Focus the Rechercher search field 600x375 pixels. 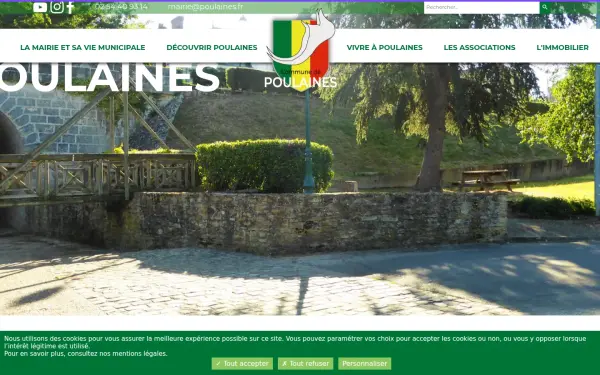pyautogui.click(x=481, y=7)
